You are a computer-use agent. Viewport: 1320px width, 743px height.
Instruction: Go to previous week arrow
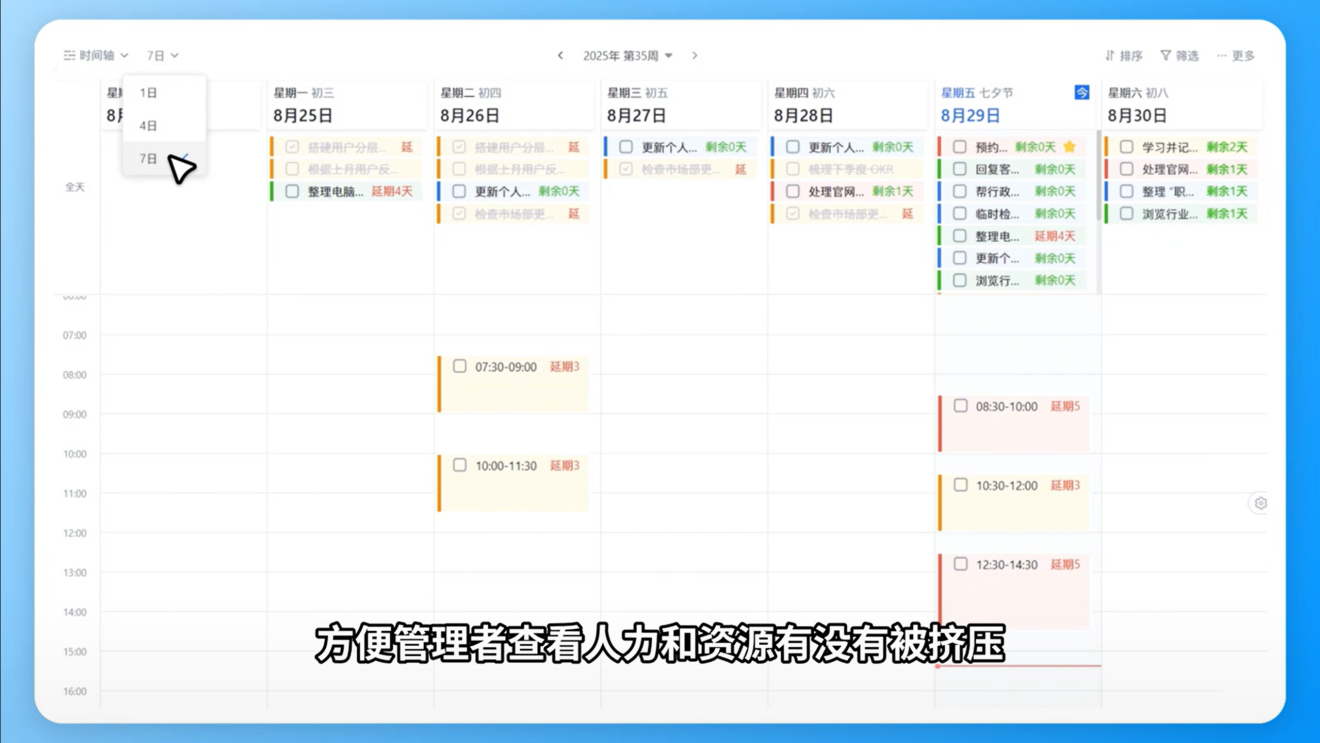560,56
